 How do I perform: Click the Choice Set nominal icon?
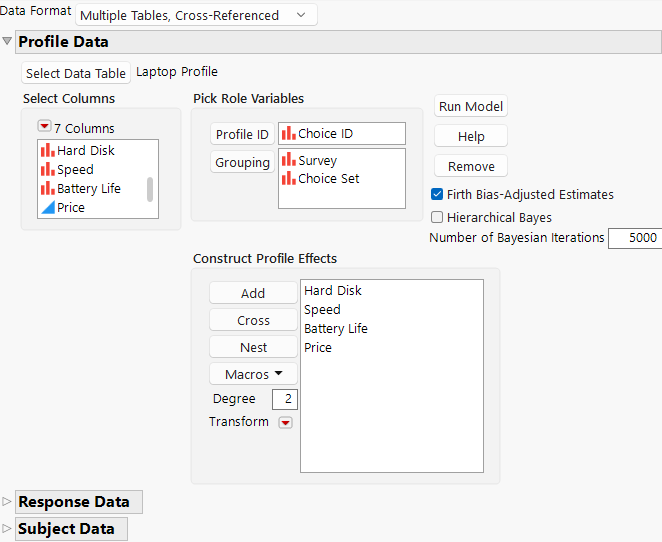click(289, 178)
